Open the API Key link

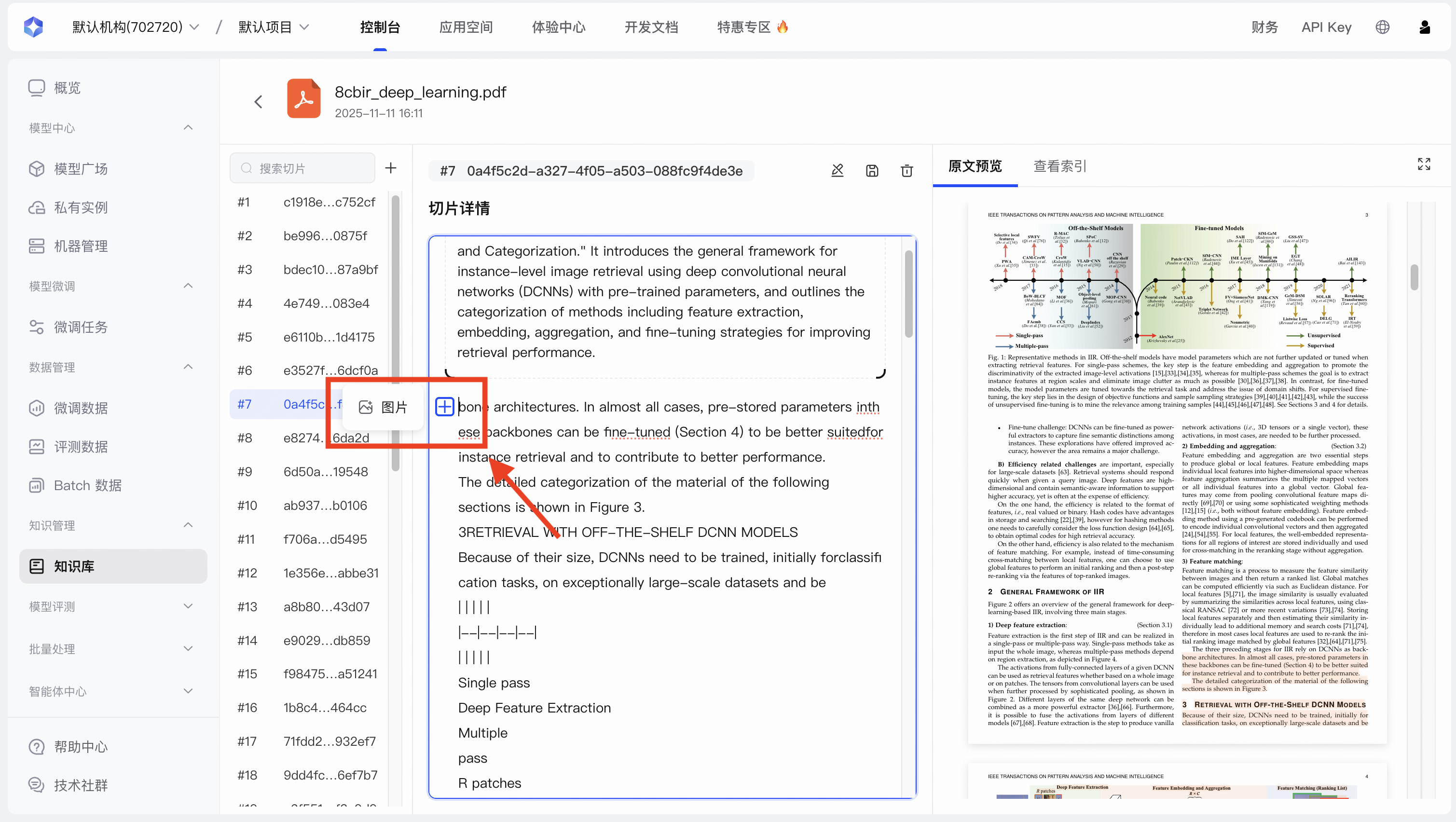pos(1326,27)
